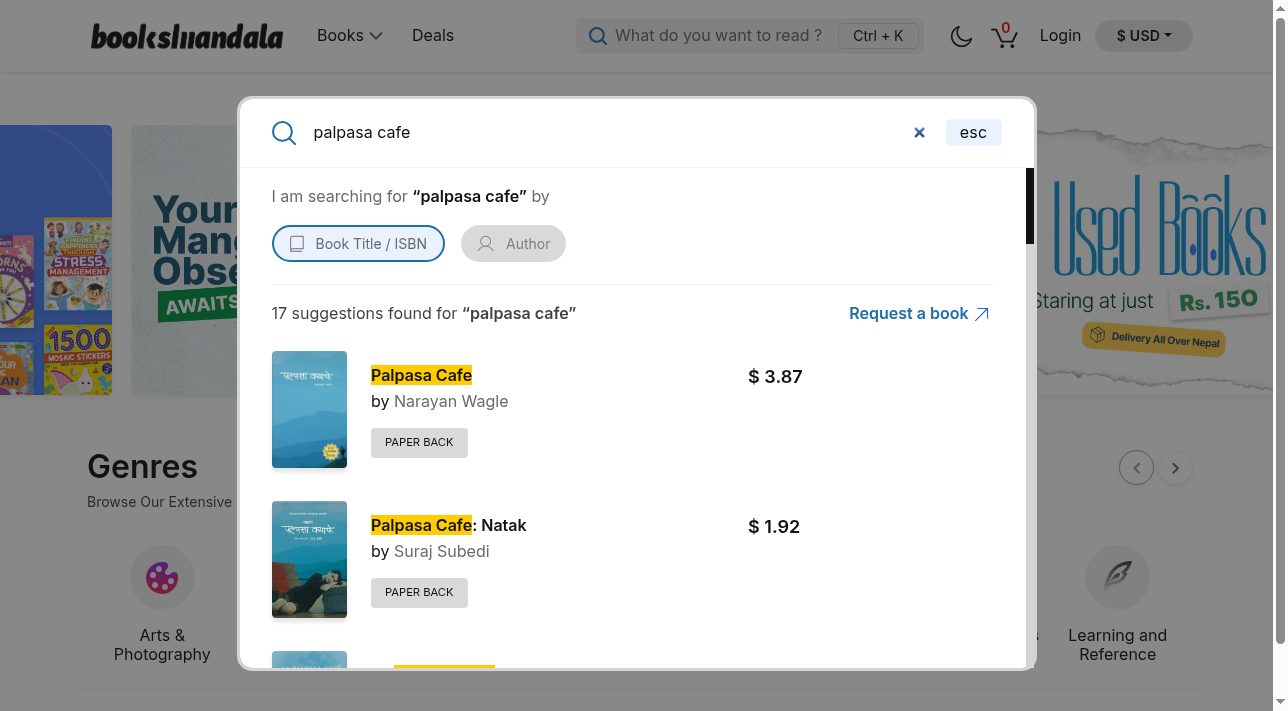
Task: Click the search modal magnifier icon
Action: click(x=284, y=133)
